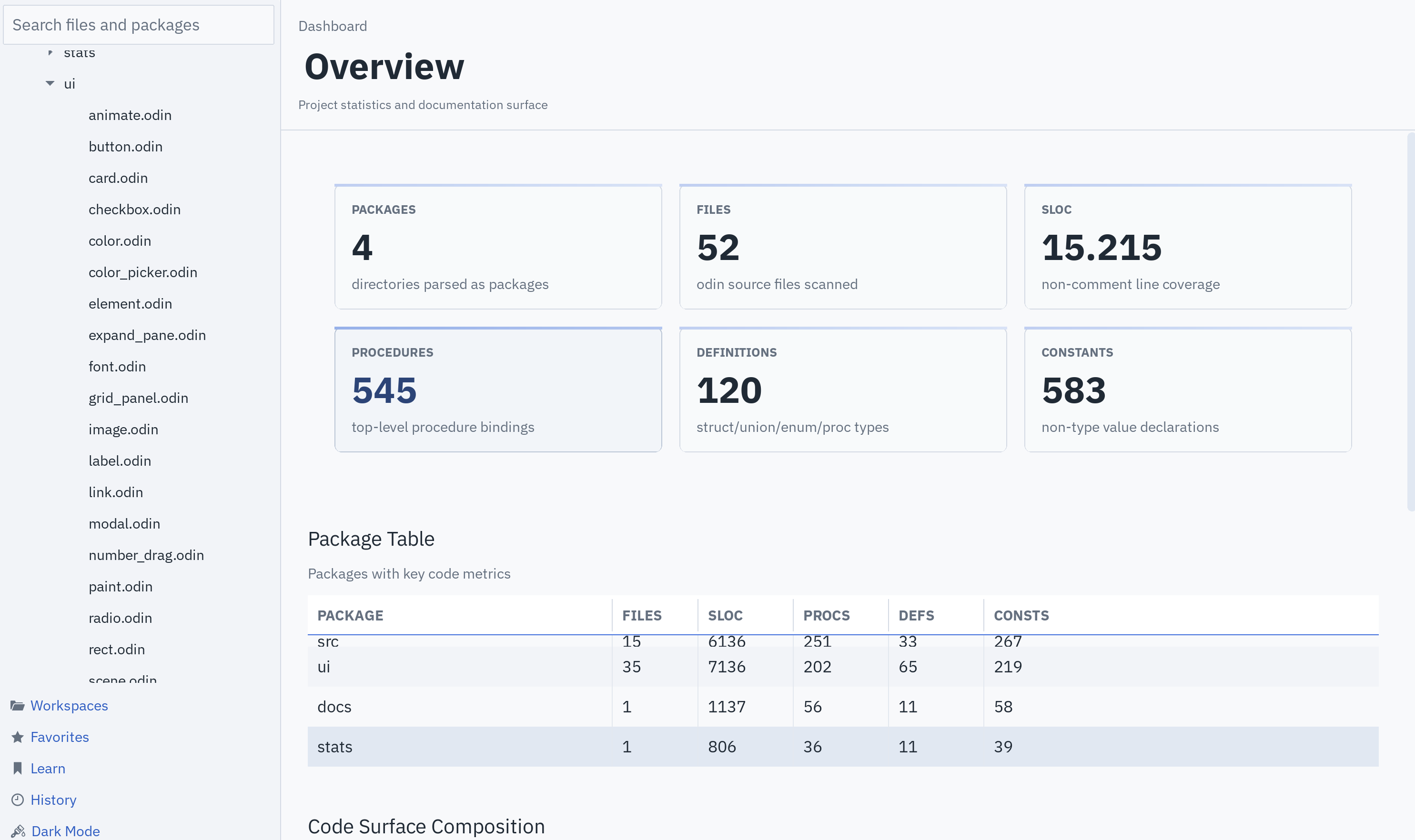The image size is (1415, 840).
Task: Click the docs row in Package Table
Action: [842, 706]
